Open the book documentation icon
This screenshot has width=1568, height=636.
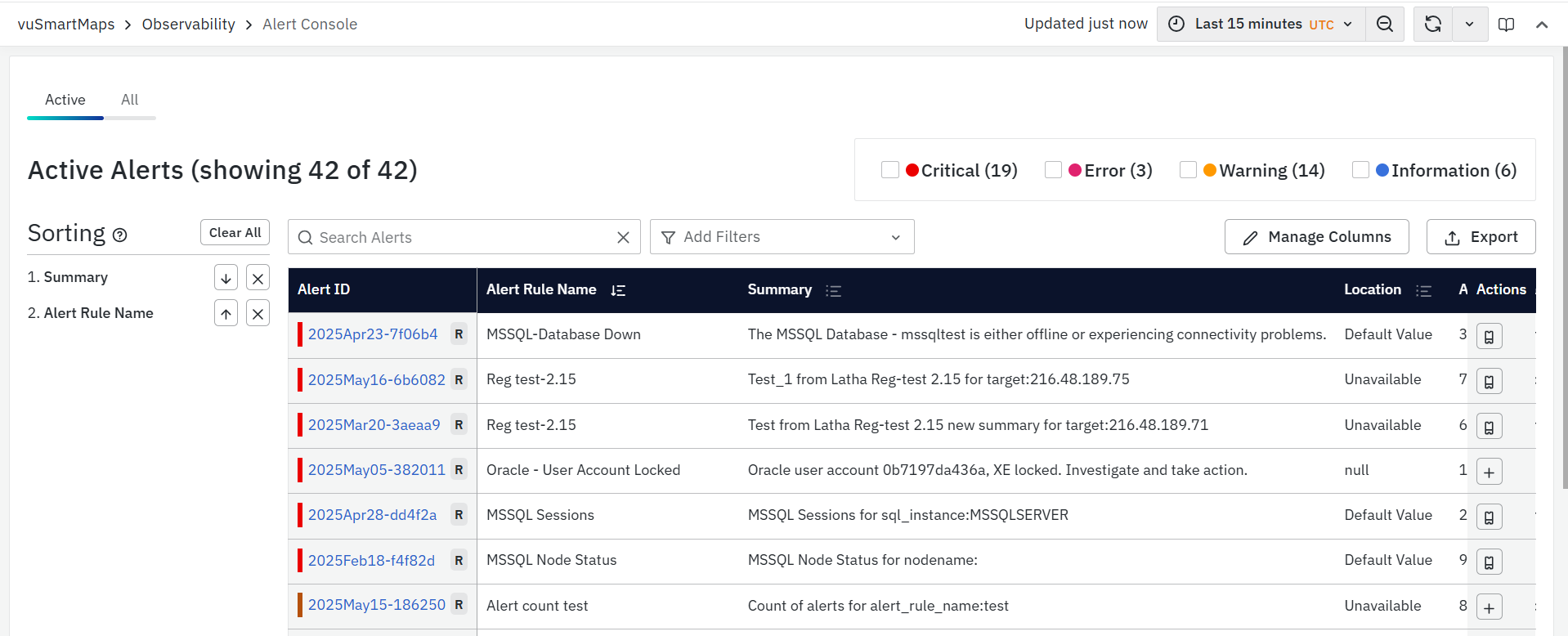coord(1506,25)
